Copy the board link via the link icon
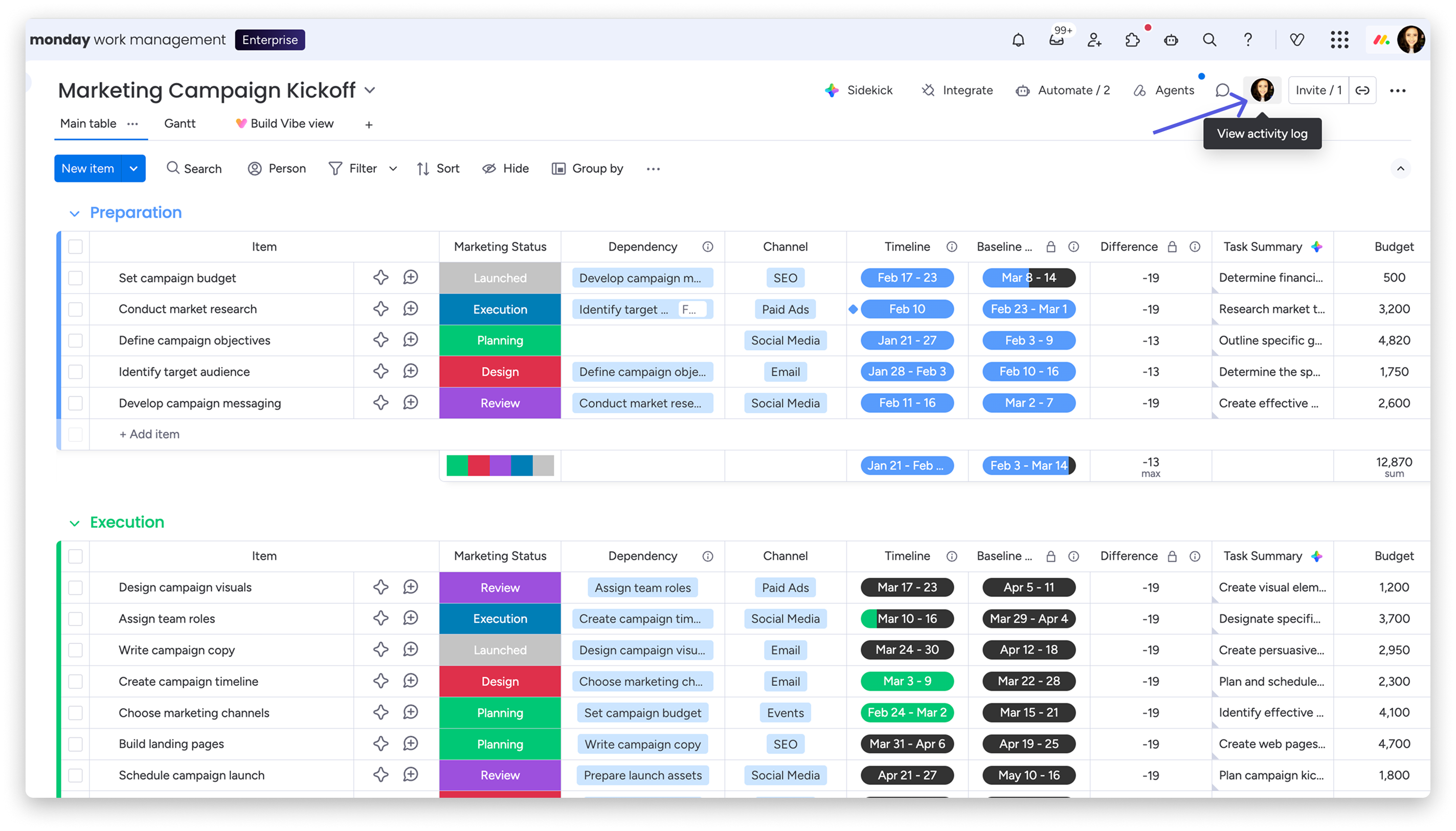This screenshot has height=831, width=1456. tap(1362, 90)
